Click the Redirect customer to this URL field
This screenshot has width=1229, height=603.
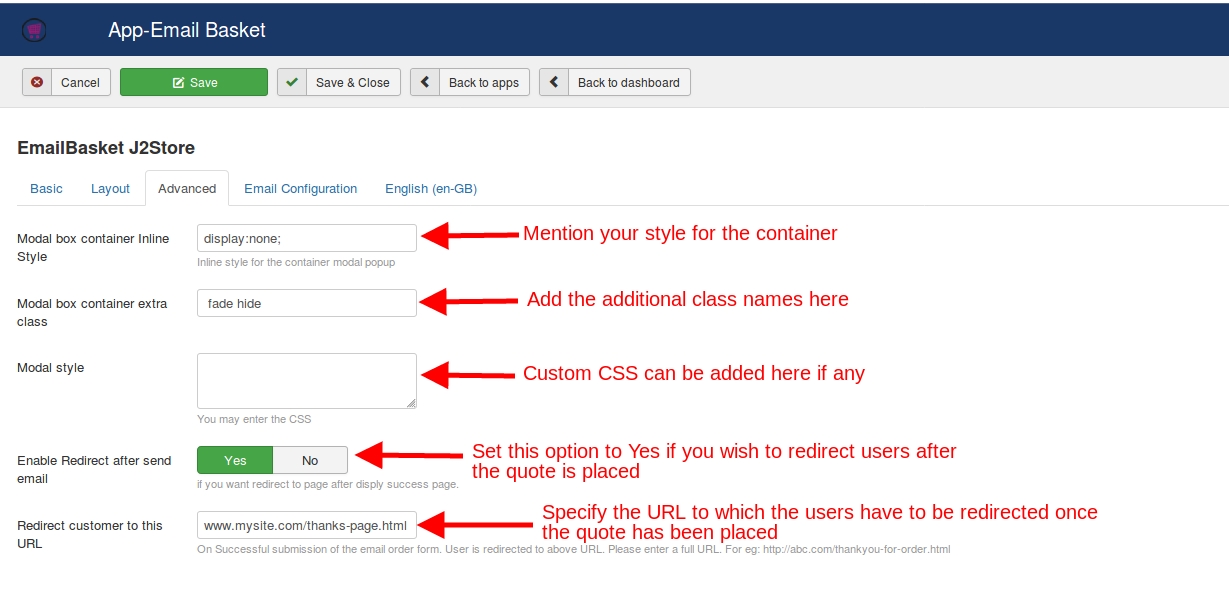pos(306,525)
